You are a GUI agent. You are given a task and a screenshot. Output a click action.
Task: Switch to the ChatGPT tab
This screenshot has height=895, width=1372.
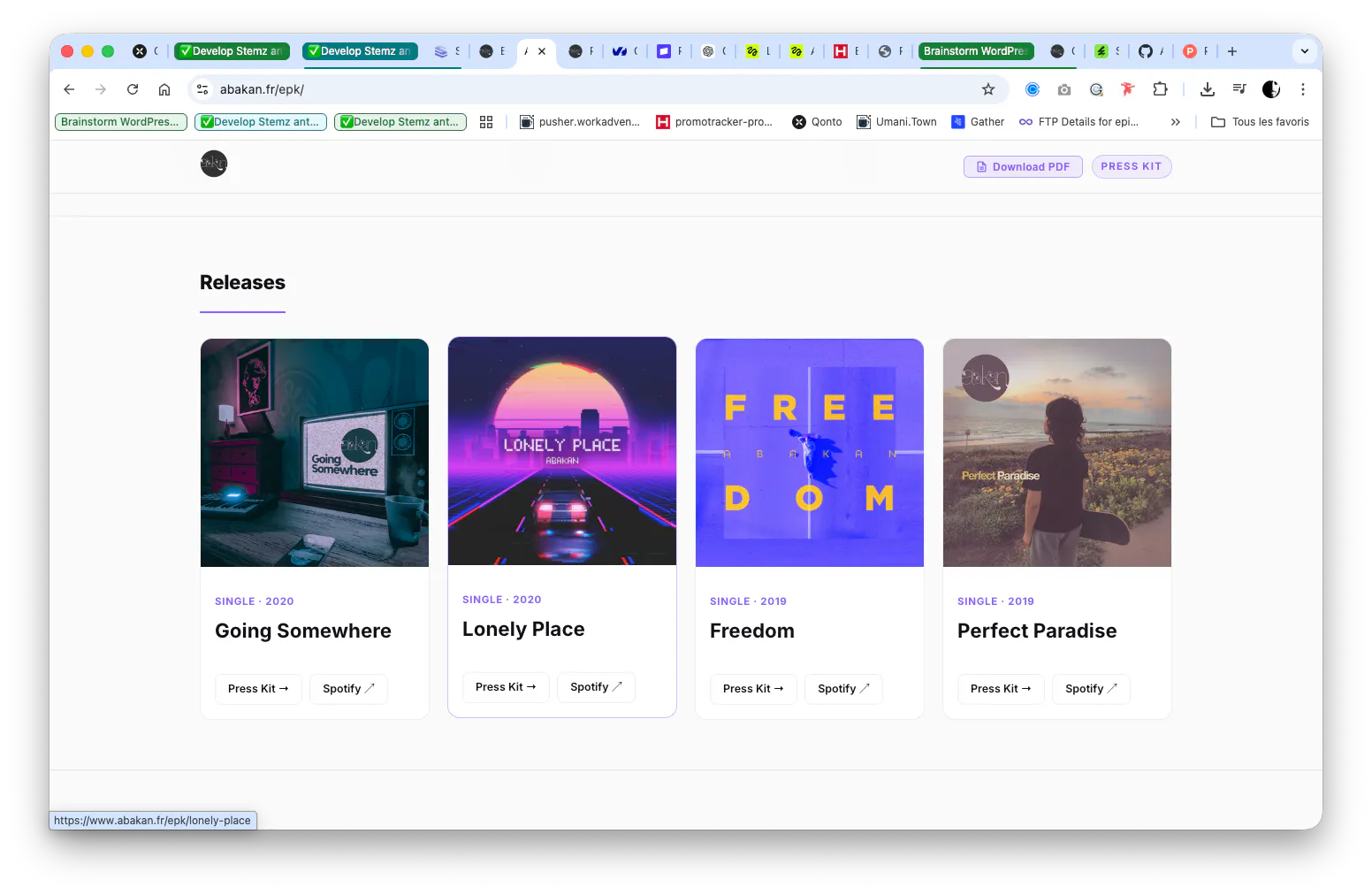click(713, 51)
